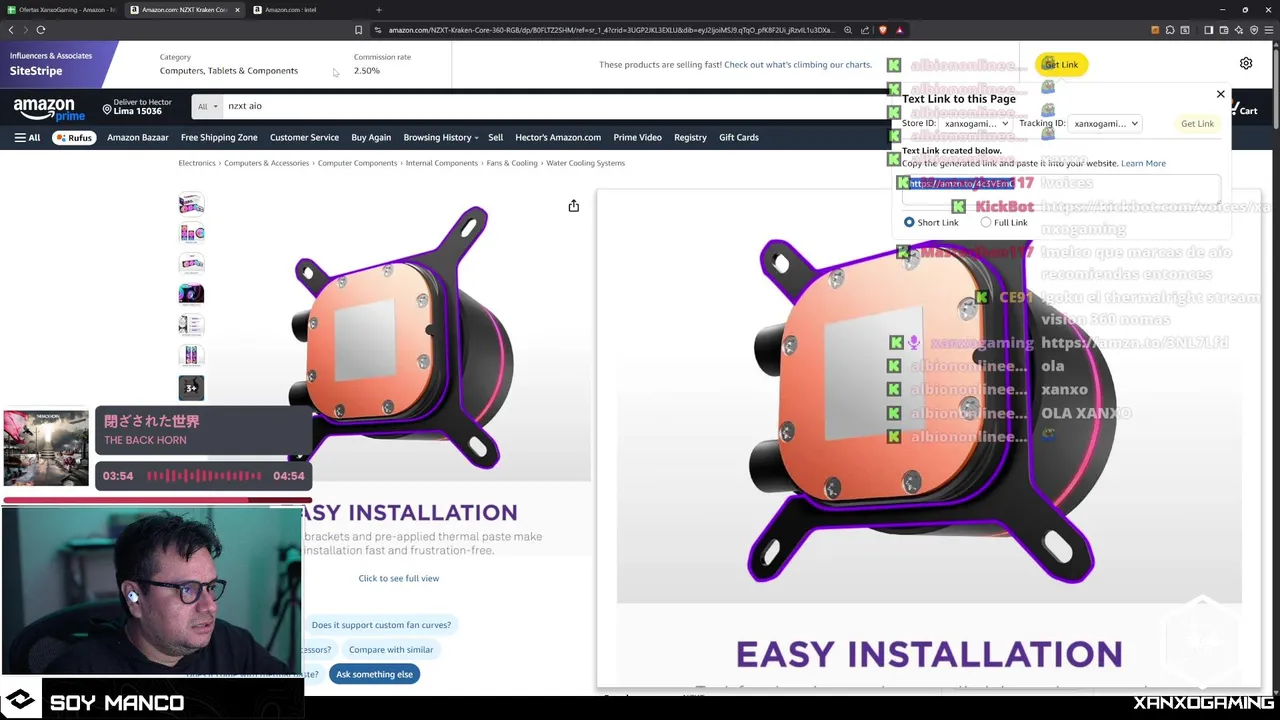Viewport: 1280px width, 720px height.
Task: Open the browser hamburger menu
Action: point(1269,30)
